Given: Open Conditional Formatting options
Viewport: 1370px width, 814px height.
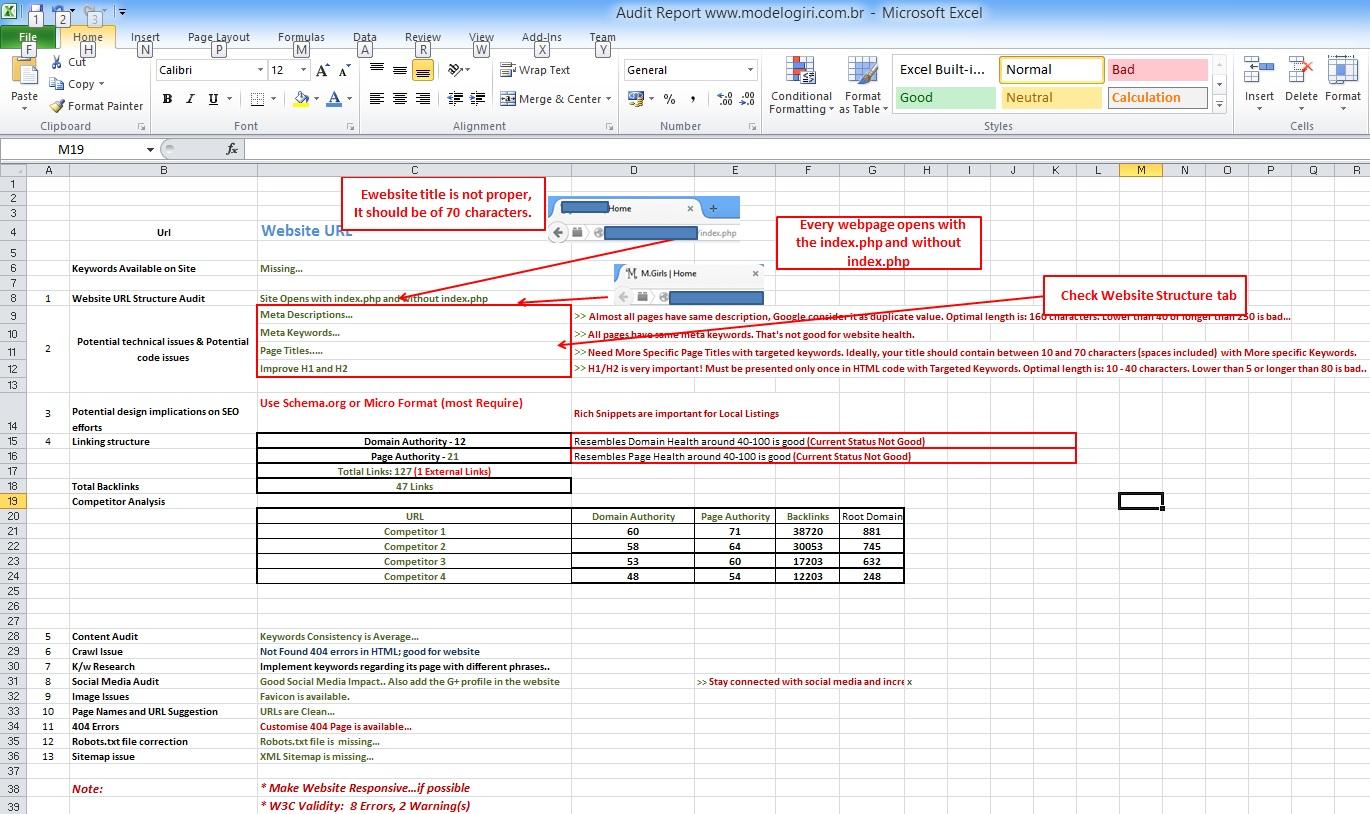Looking at the screenshot, I should (x=801, y=85).
